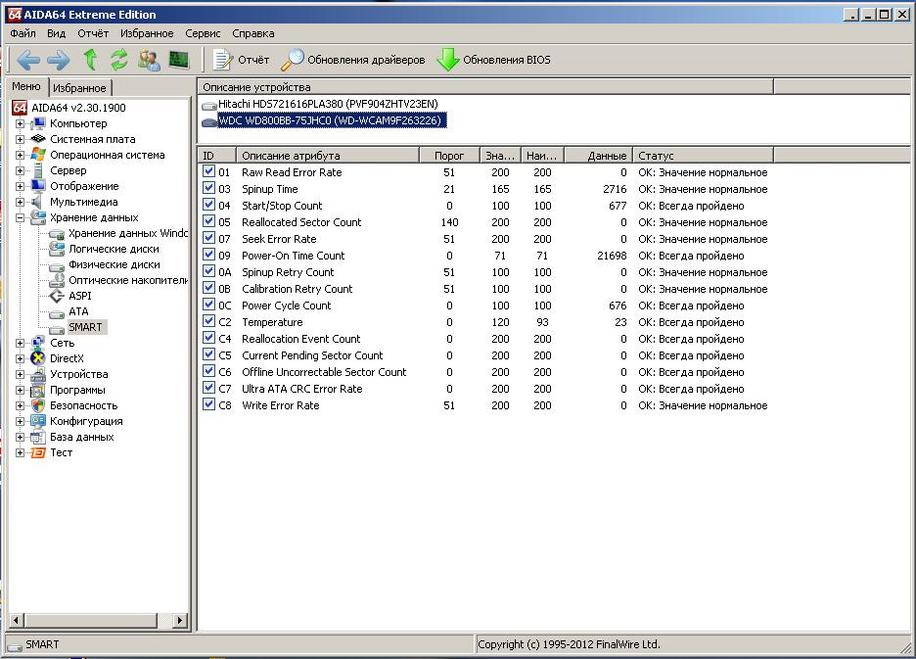Click the Forward arrow toolbar icon
The height and width of the screenshot is (659, 916).
(58, 60)
